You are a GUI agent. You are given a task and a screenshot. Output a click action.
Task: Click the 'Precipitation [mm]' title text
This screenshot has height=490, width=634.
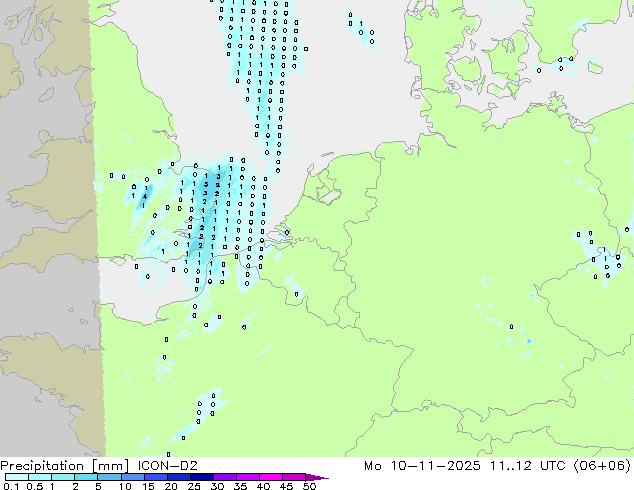64,466
